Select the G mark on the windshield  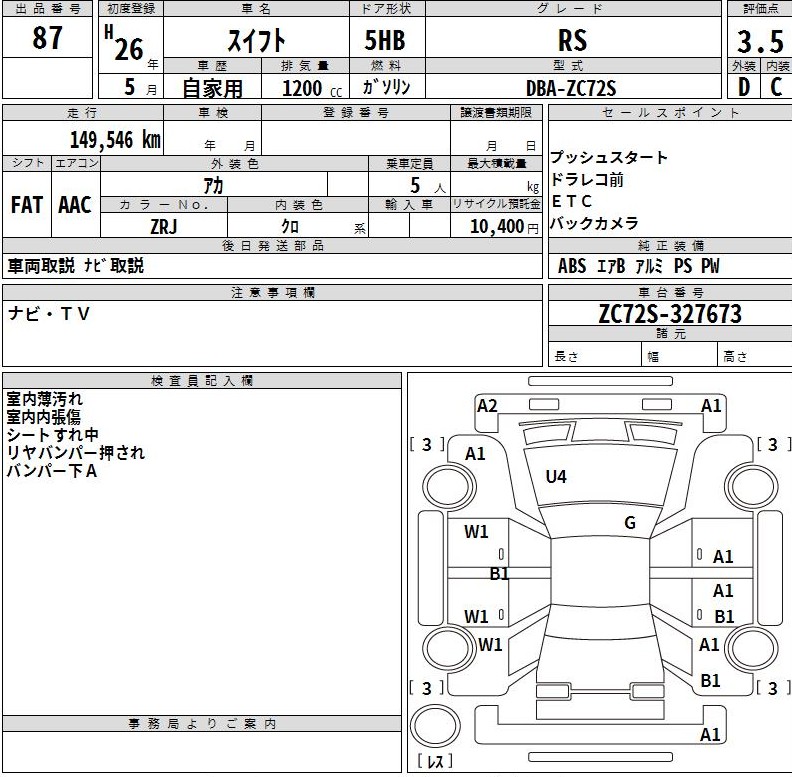tap(630, 522)
